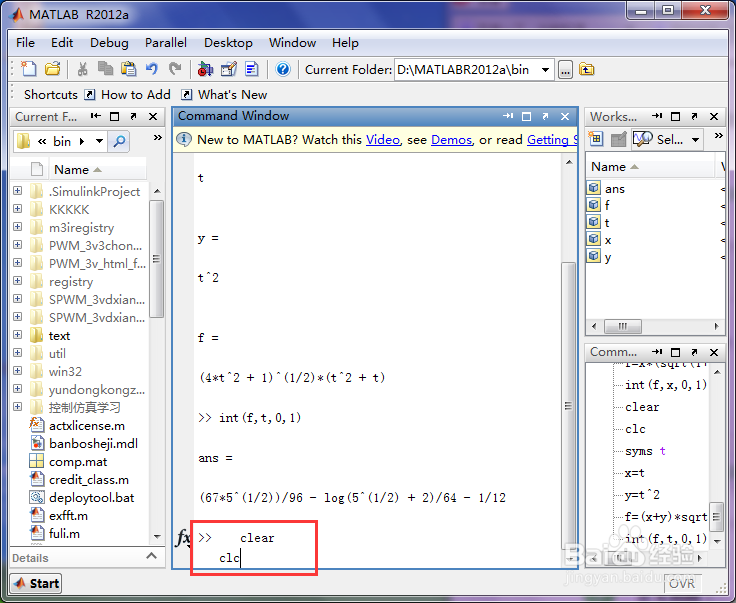Click the fx function browser icon
The width and height of the screenshot is (736, 603).
click(183, 537)
